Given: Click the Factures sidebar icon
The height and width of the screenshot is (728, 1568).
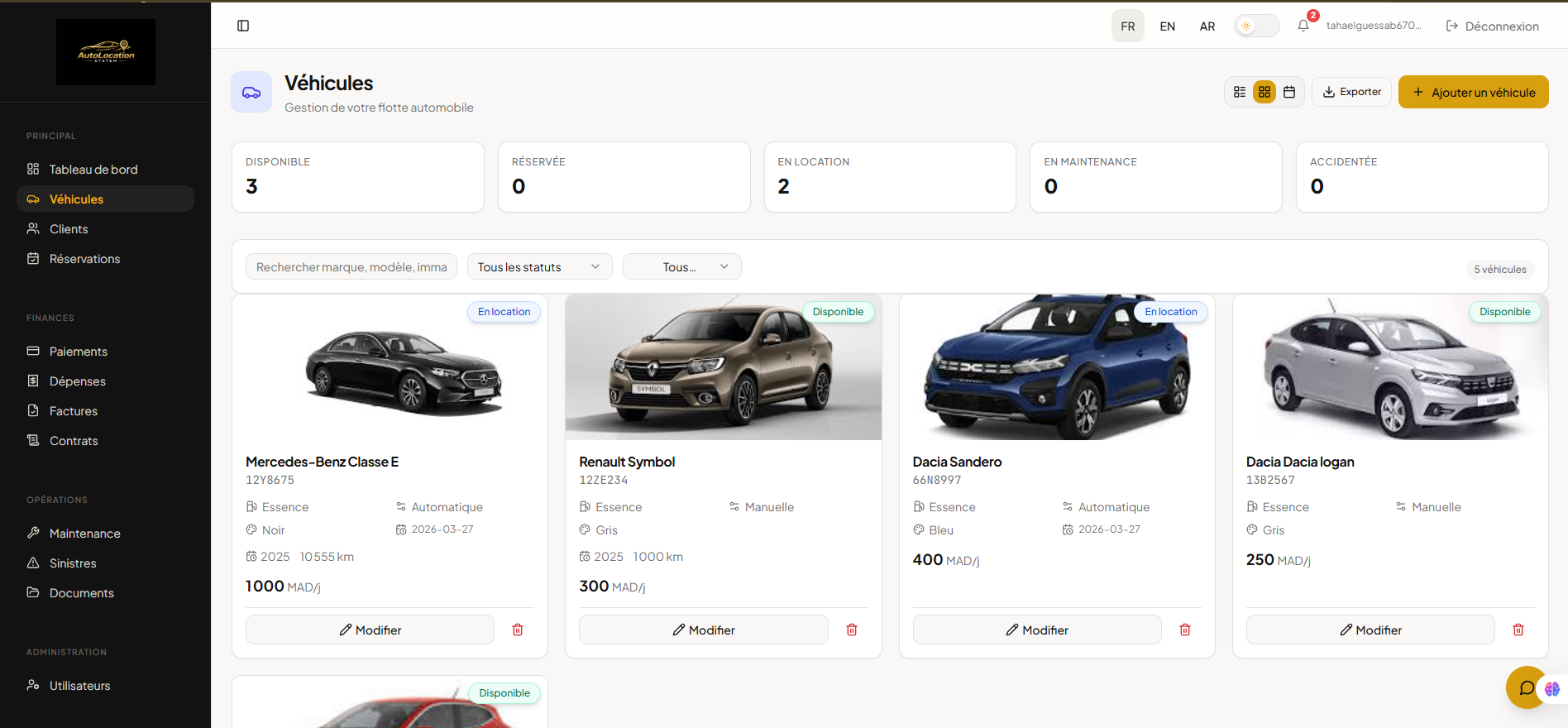Looking at the screenshot, I should pos(33,410).
